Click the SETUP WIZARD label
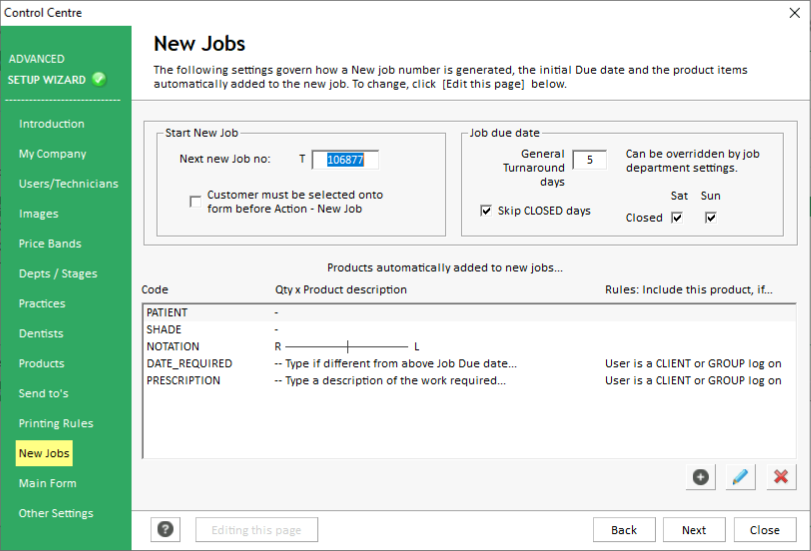The image size is (811, 551). pyautogui.click(x=47, y=80)
